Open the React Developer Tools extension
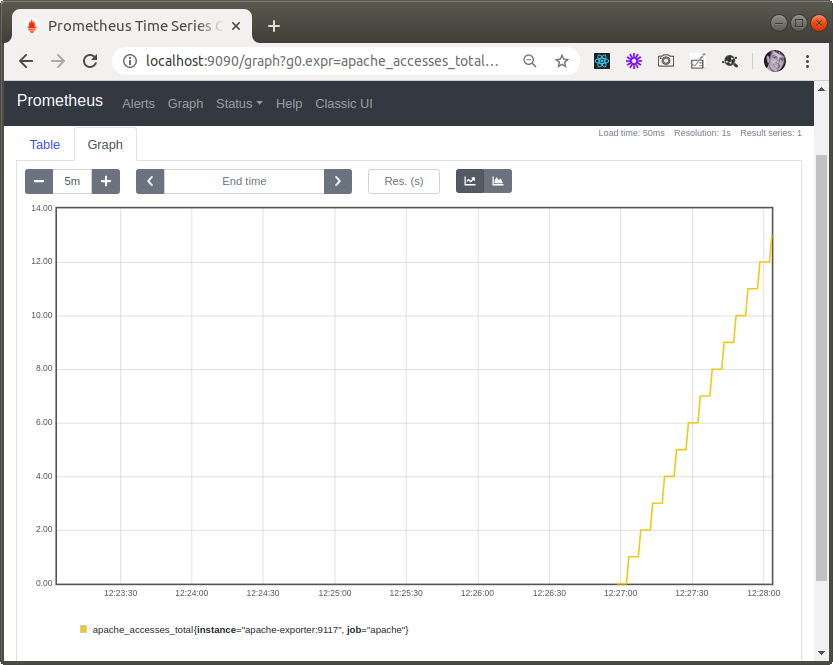Image resolution: width=833 pixels, height=665 pixels. [602, 61]
